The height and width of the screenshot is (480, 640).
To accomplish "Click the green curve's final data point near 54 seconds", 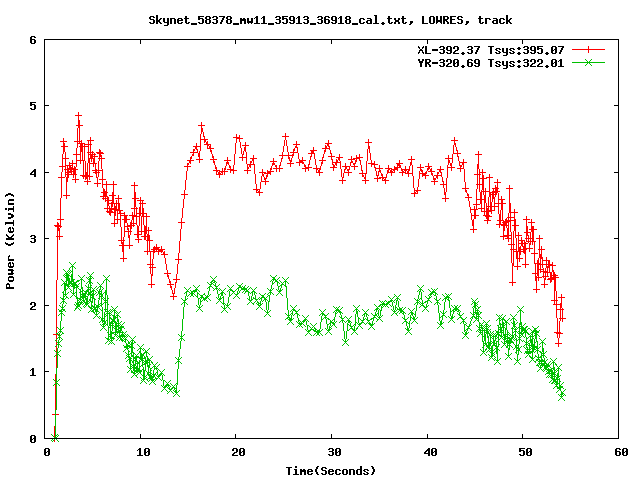I will click(562, 393).
